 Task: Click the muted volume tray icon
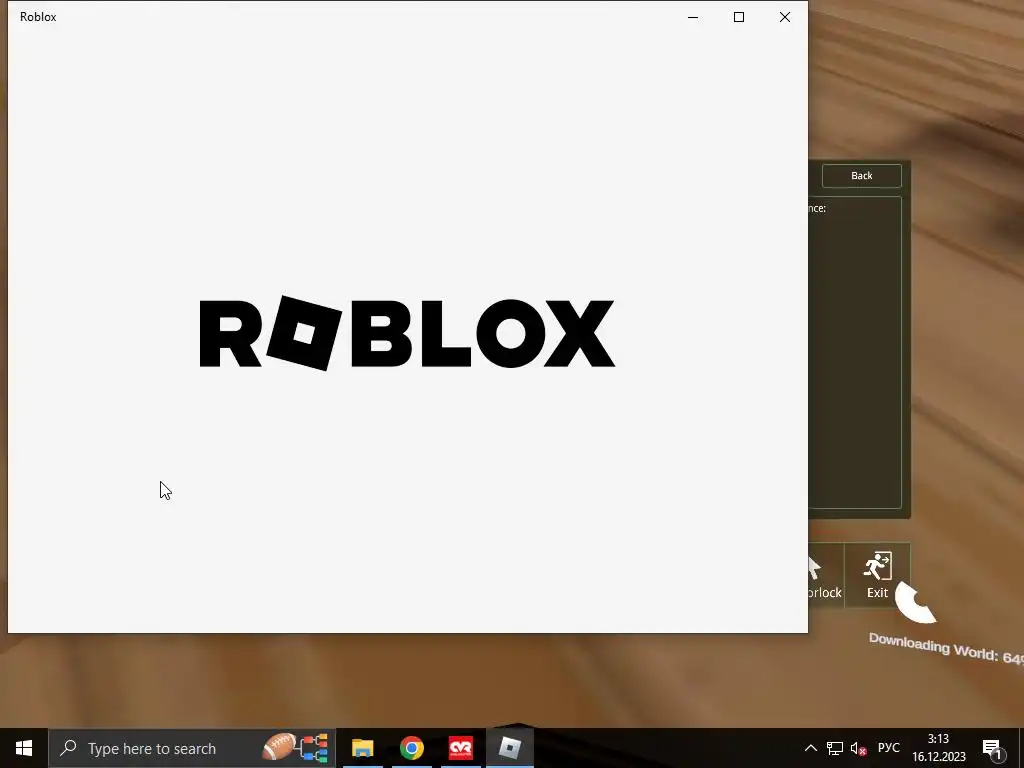[x=859, y=748]
